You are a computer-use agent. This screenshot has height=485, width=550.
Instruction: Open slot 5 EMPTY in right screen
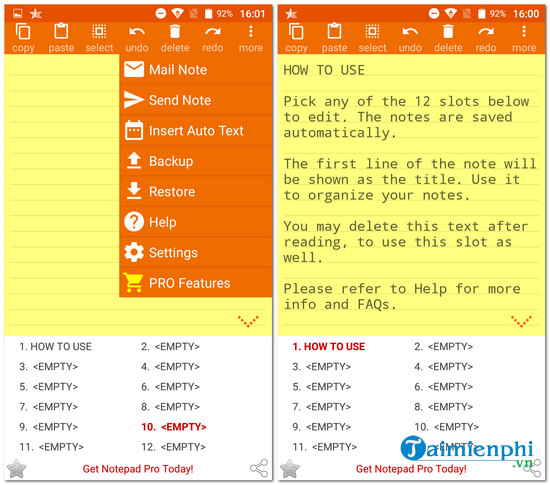[x=322, y=386]
